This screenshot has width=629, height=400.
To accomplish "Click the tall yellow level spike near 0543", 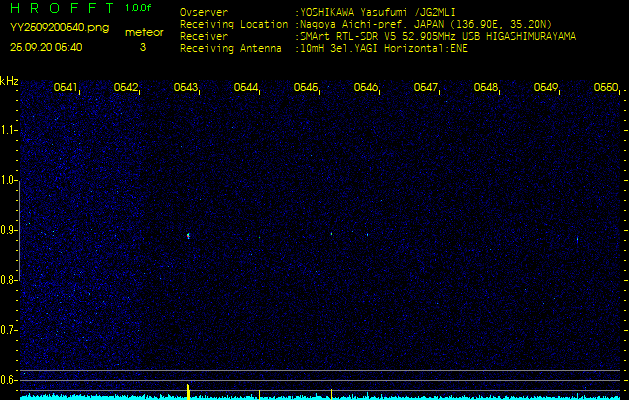I will [188, 392].
